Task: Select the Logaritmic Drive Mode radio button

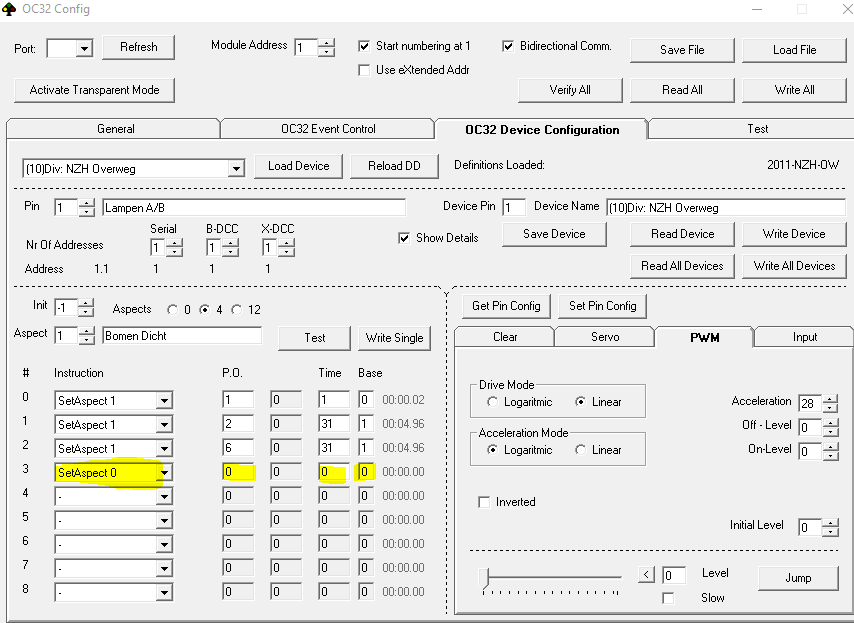Action: coord(492,402)
